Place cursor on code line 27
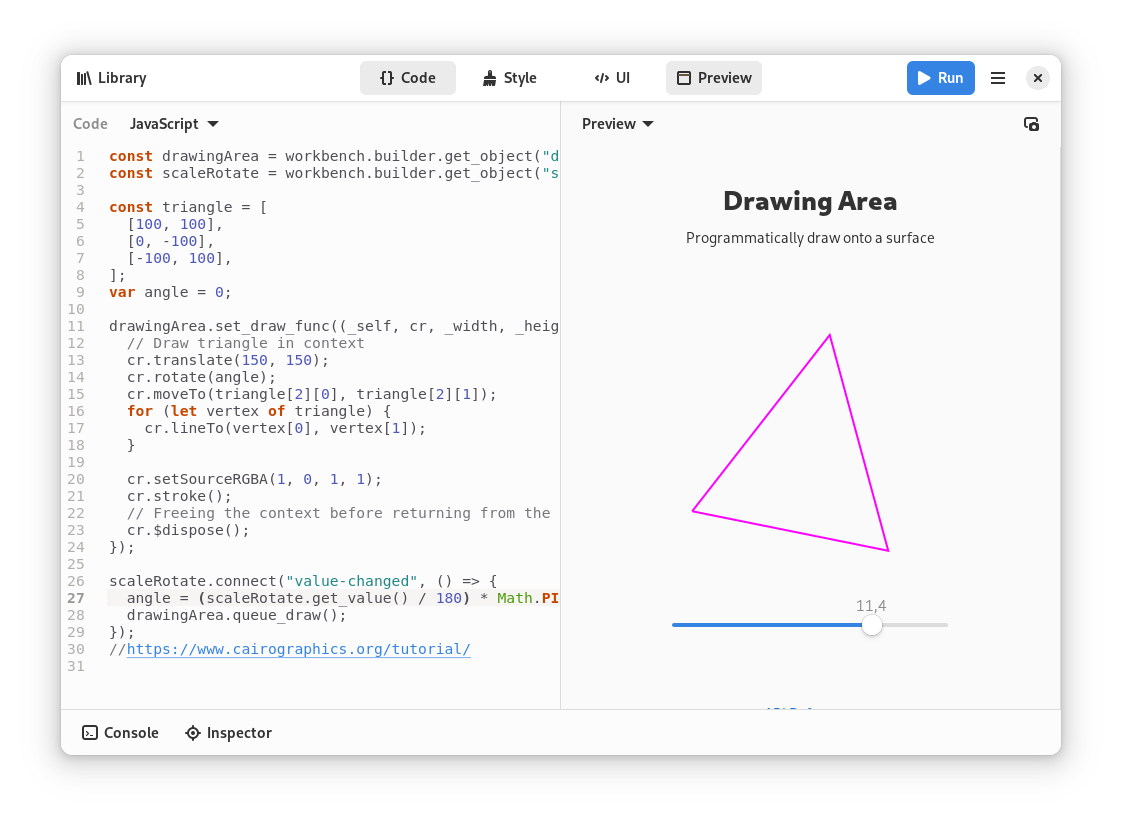Viewport: 1122px width, 822px height. click(x=333, y=598)
